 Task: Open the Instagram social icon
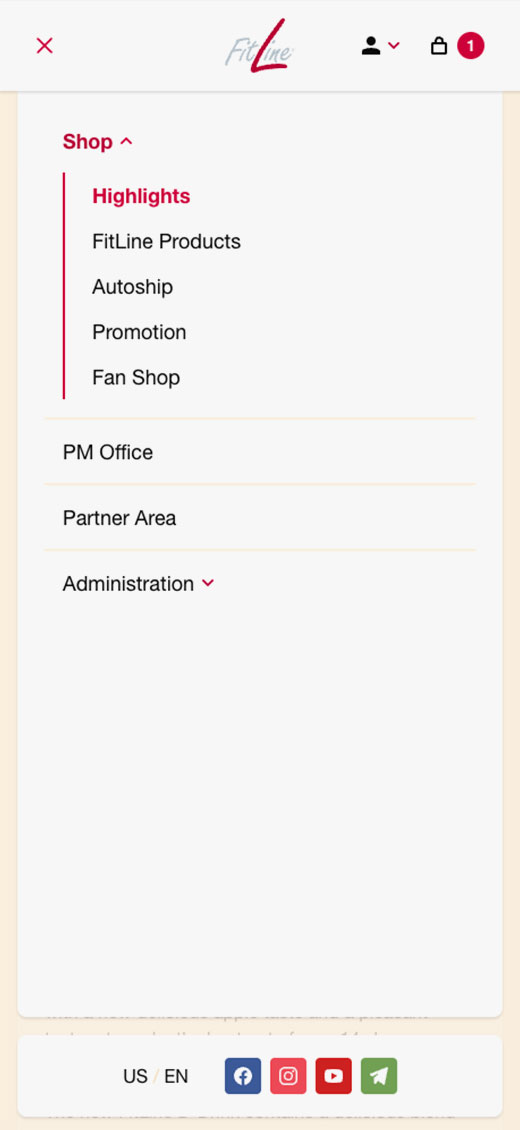click(x=288, y=1076)
